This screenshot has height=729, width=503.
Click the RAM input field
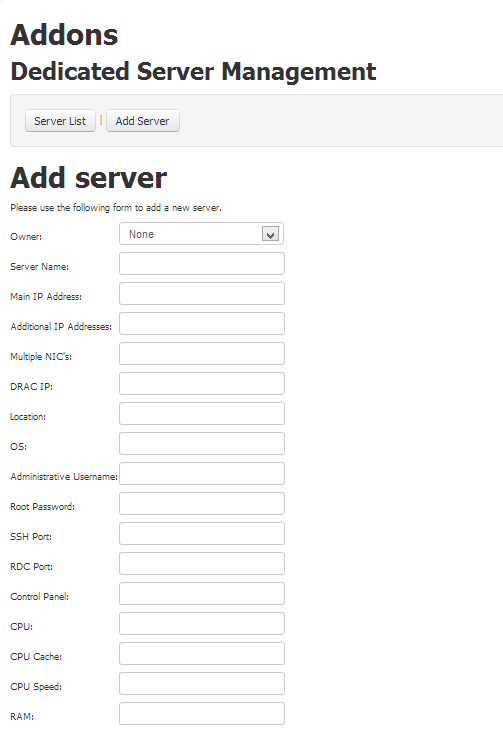(x=202, y=714)
